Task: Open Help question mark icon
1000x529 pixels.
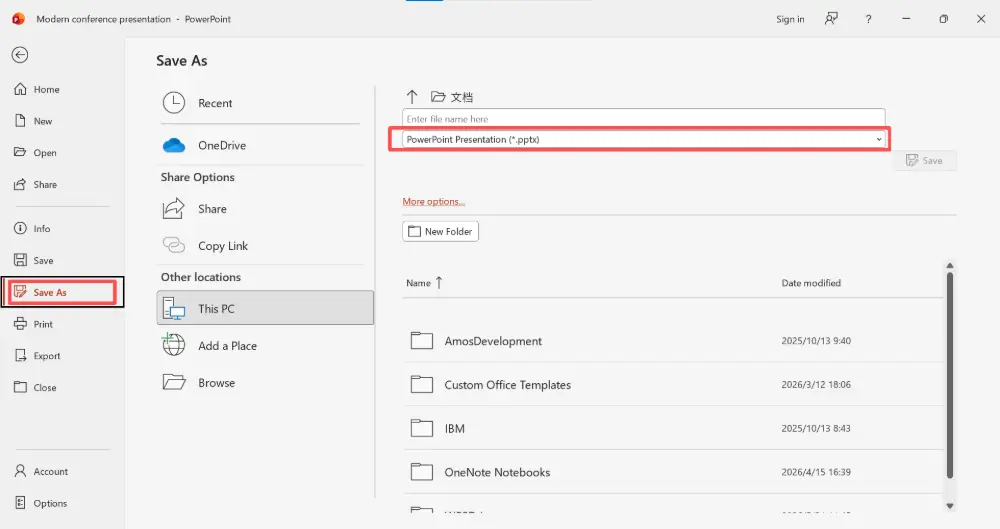Action: click(868, 19)
